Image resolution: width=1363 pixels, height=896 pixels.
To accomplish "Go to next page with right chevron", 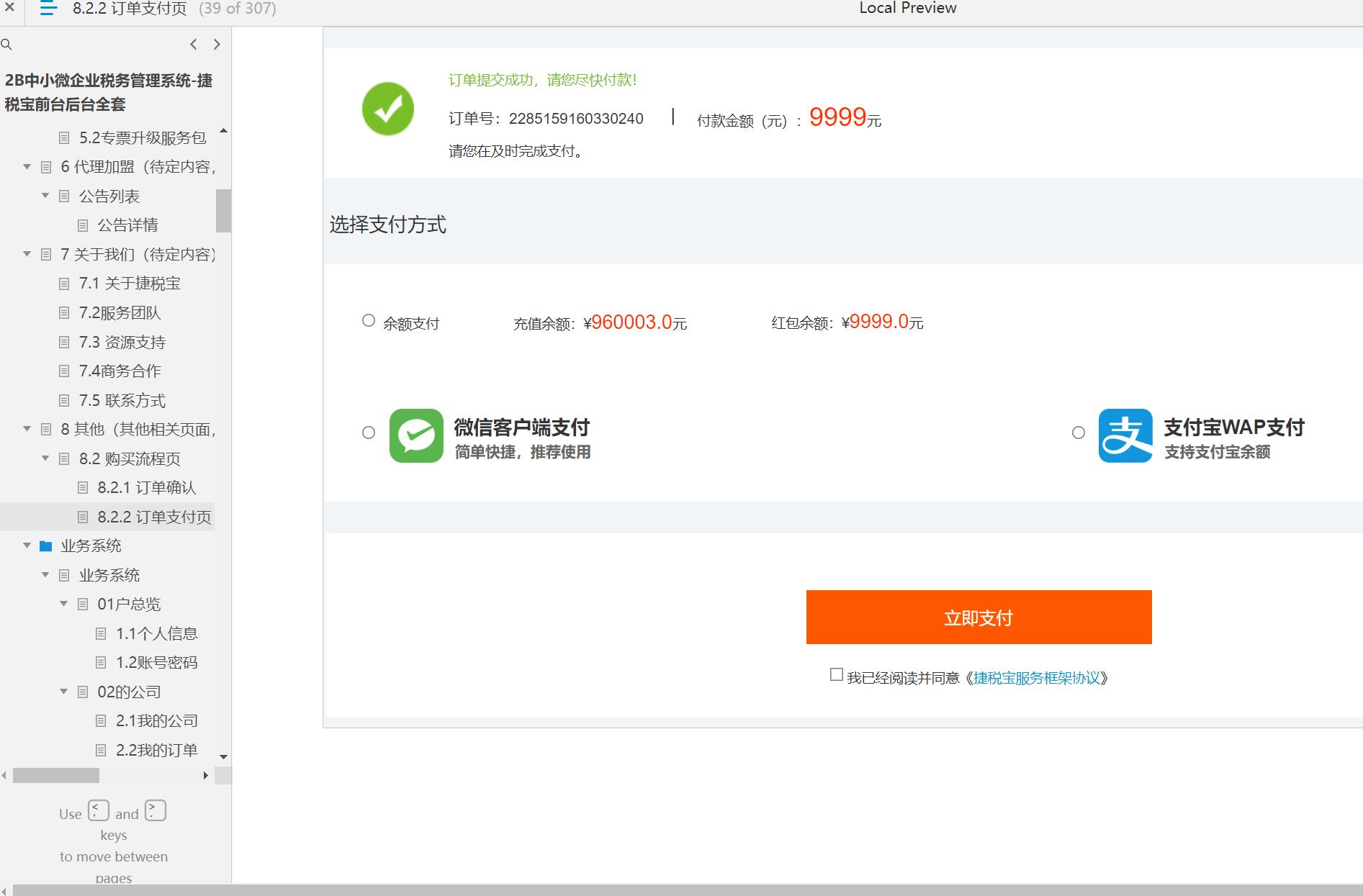I will 217,44.
